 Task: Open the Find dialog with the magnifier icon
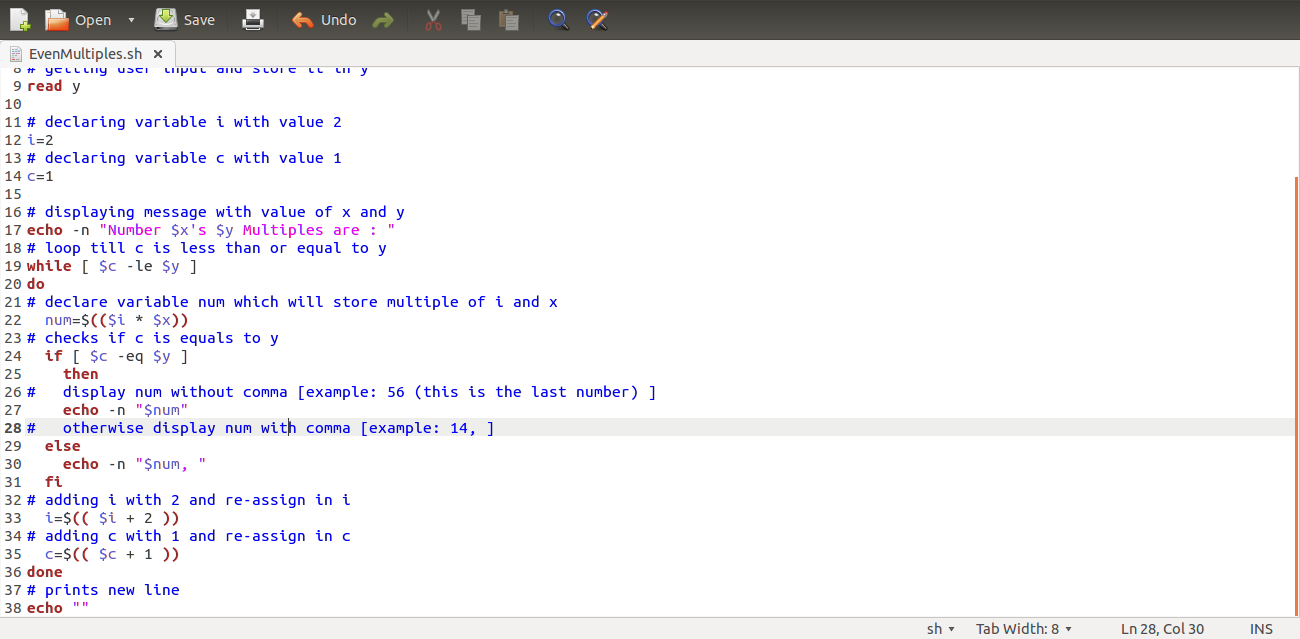pos(559,19)
